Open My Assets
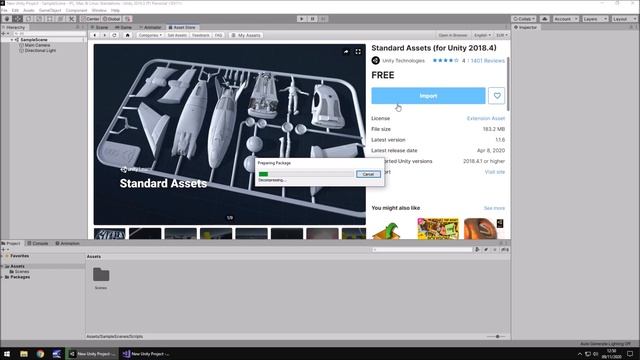Image resolution: width=640 pixels, height=360 pixels. coord(246,36)
